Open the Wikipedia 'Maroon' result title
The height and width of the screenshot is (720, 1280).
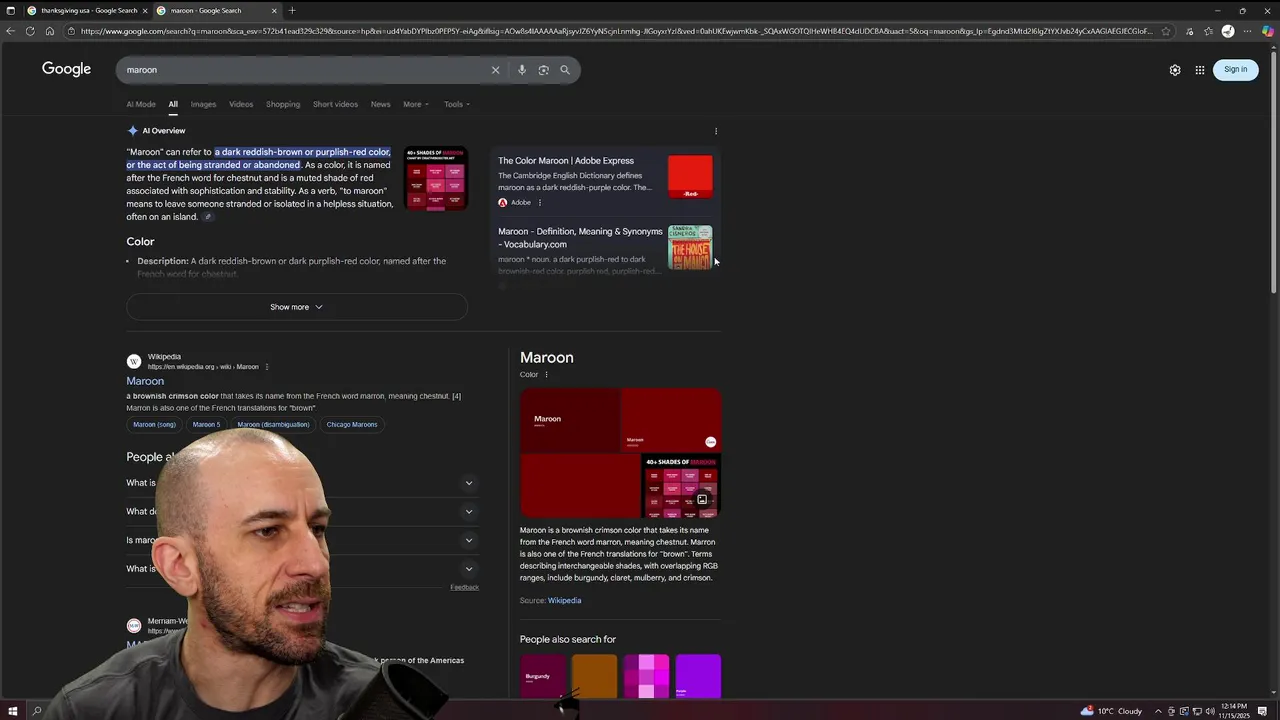coord(145,381)
